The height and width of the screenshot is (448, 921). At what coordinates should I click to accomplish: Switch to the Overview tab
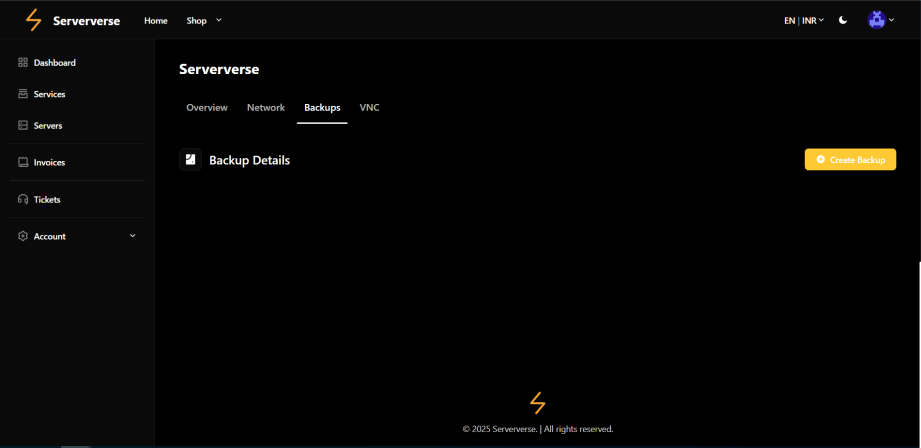point(207,108)
